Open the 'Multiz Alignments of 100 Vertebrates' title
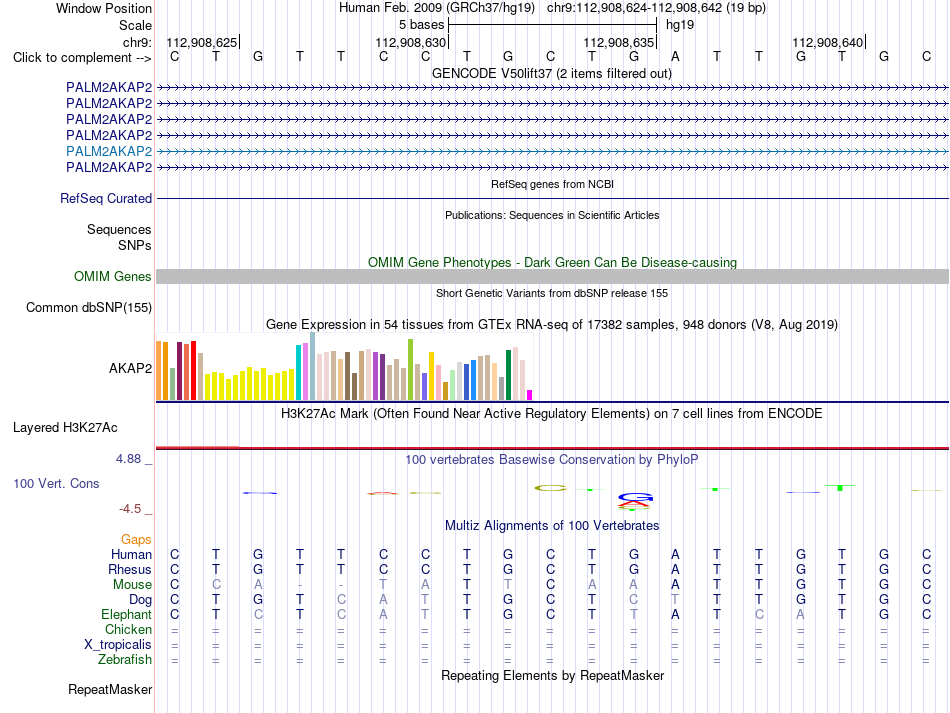The image size is (950, 713). (552, 526)
